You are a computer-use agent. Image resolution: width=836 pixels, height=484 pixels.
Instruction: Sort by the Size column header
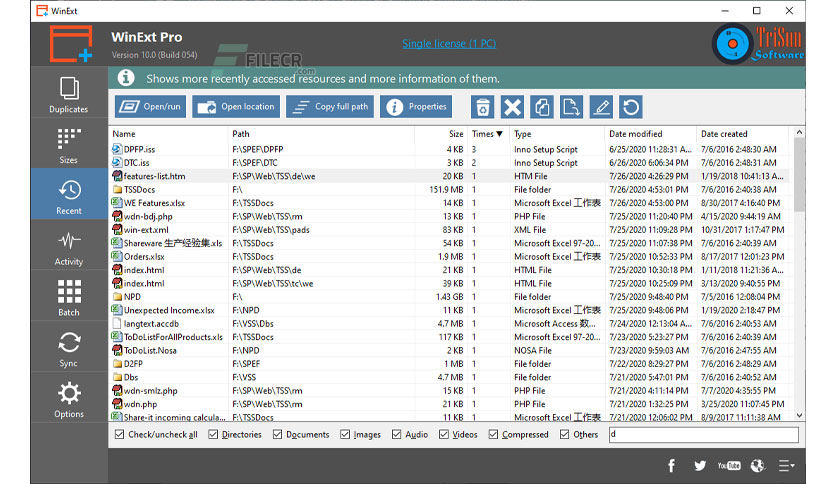[x=441, y=134]
